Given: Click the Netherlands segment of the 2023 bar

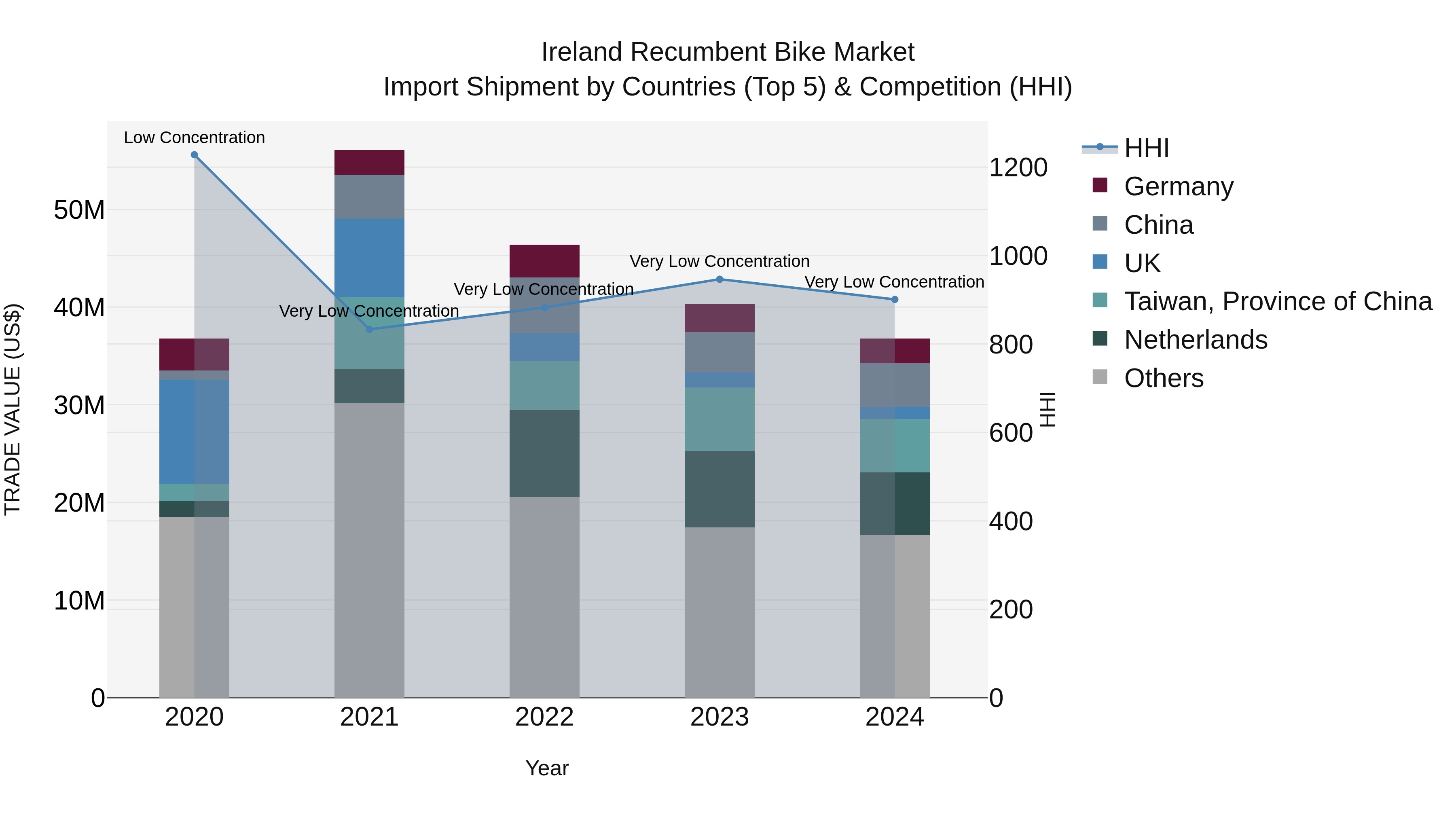Looking at the screenshot, I should point(720,489).
